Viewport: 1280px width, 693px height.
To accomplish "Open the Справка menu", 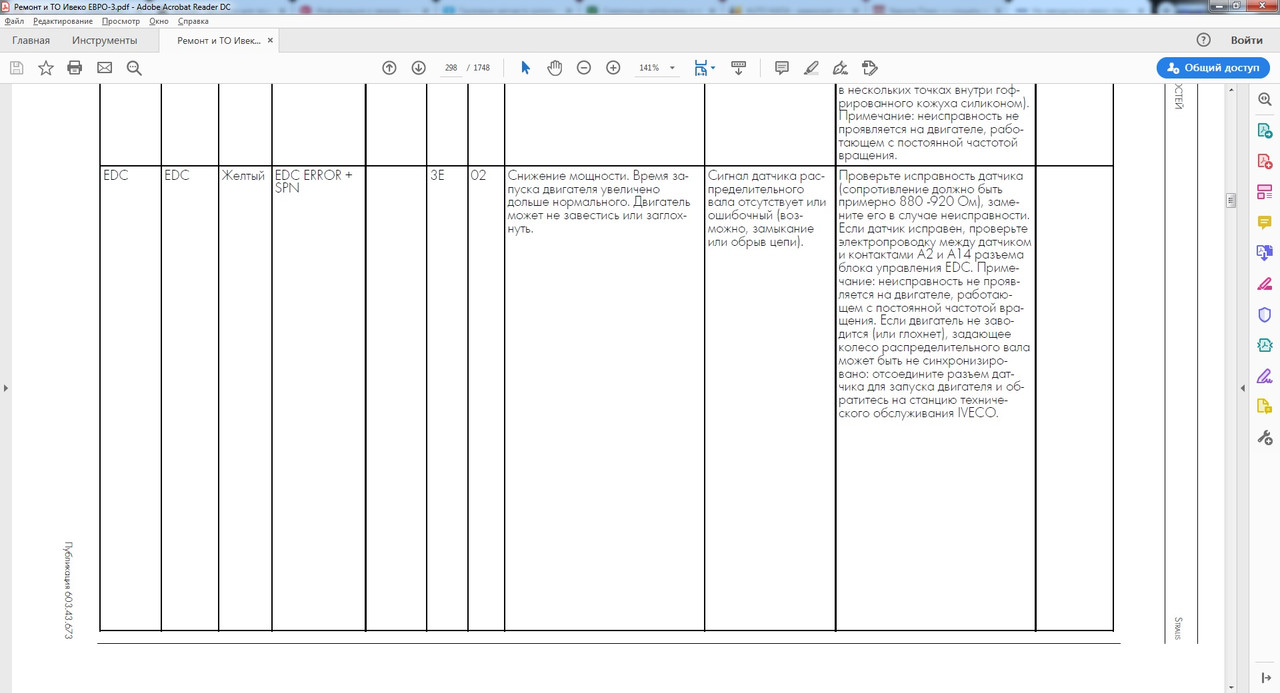I will click(x=193, y=20).
